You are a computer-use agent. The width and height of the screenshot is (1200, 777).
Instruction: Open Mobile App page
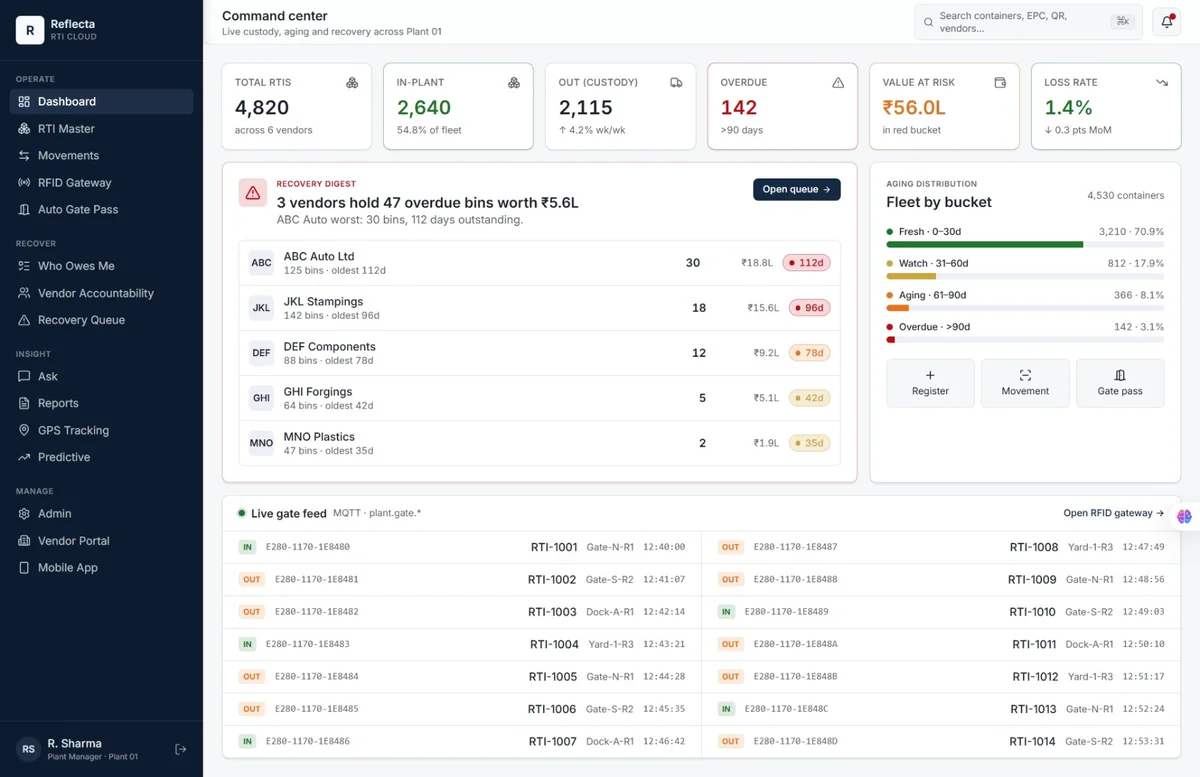(x=101, y=567)
